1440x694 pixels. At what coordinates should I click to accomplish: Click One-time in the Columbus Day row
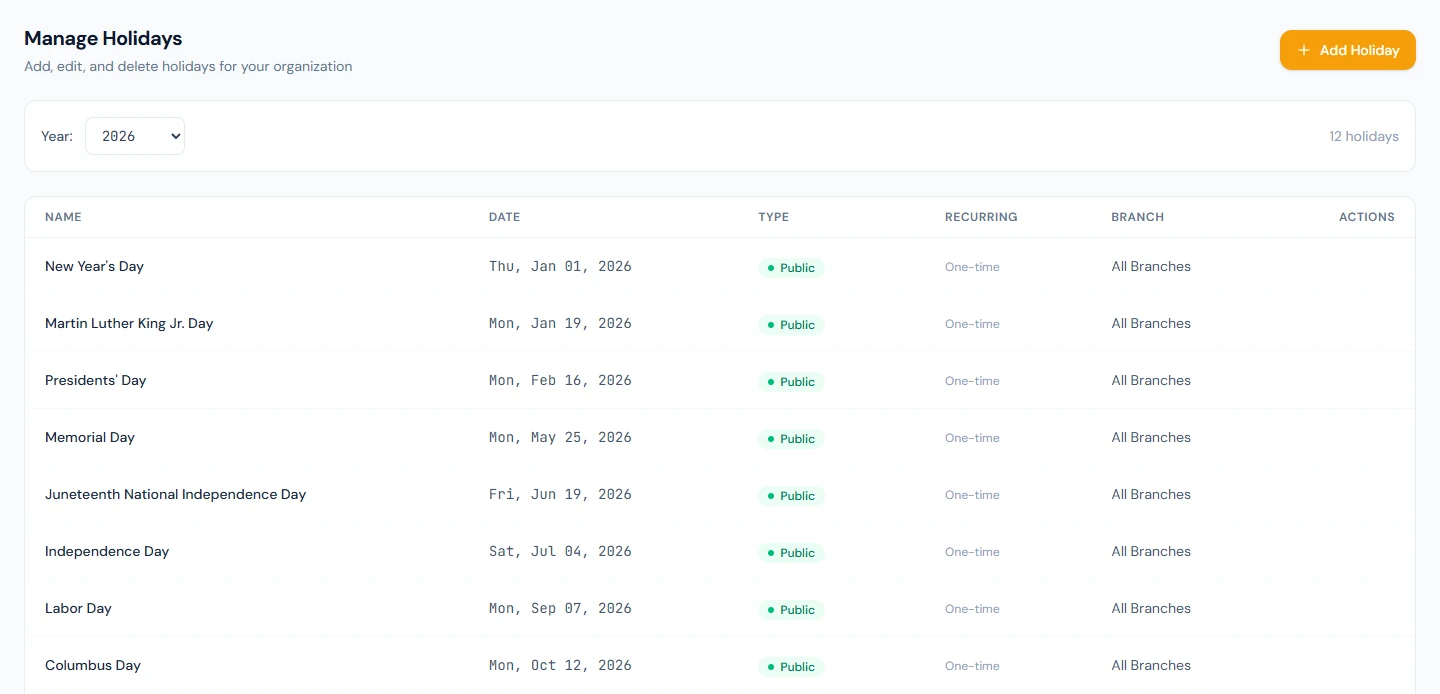pos(972,666)
